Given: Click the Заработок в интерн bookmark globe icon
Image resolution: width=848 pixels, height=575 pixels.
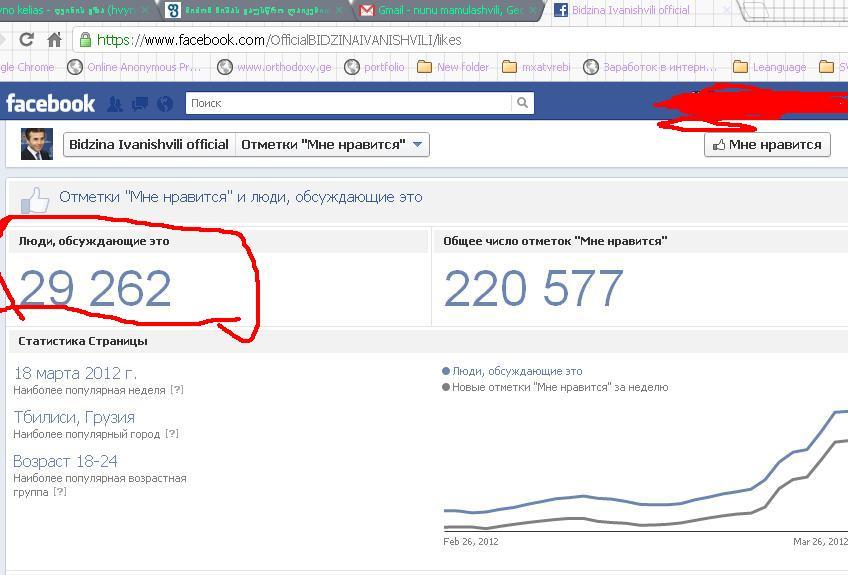Looking at the screenshot, I should point(591,67).
